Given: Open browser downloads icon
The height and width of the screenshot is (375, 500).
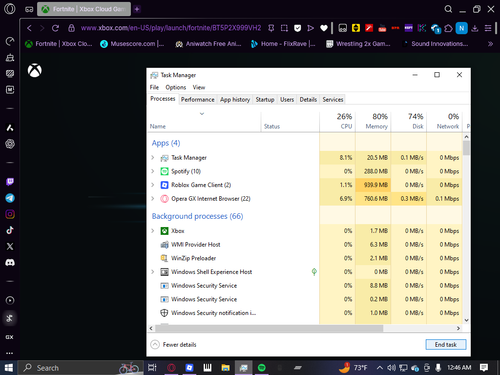Looking at the screenshot, I should 475,28.
